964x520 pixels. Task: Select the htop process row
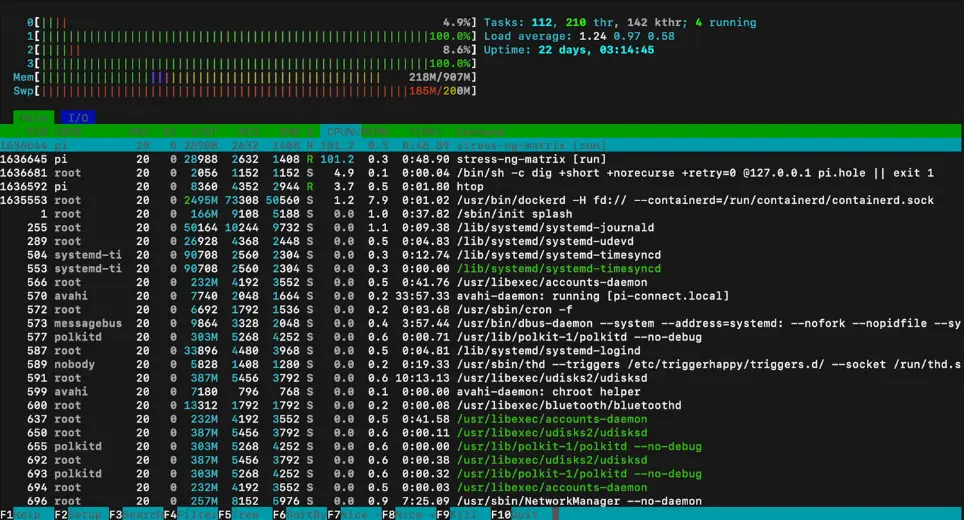click(481, 186)
